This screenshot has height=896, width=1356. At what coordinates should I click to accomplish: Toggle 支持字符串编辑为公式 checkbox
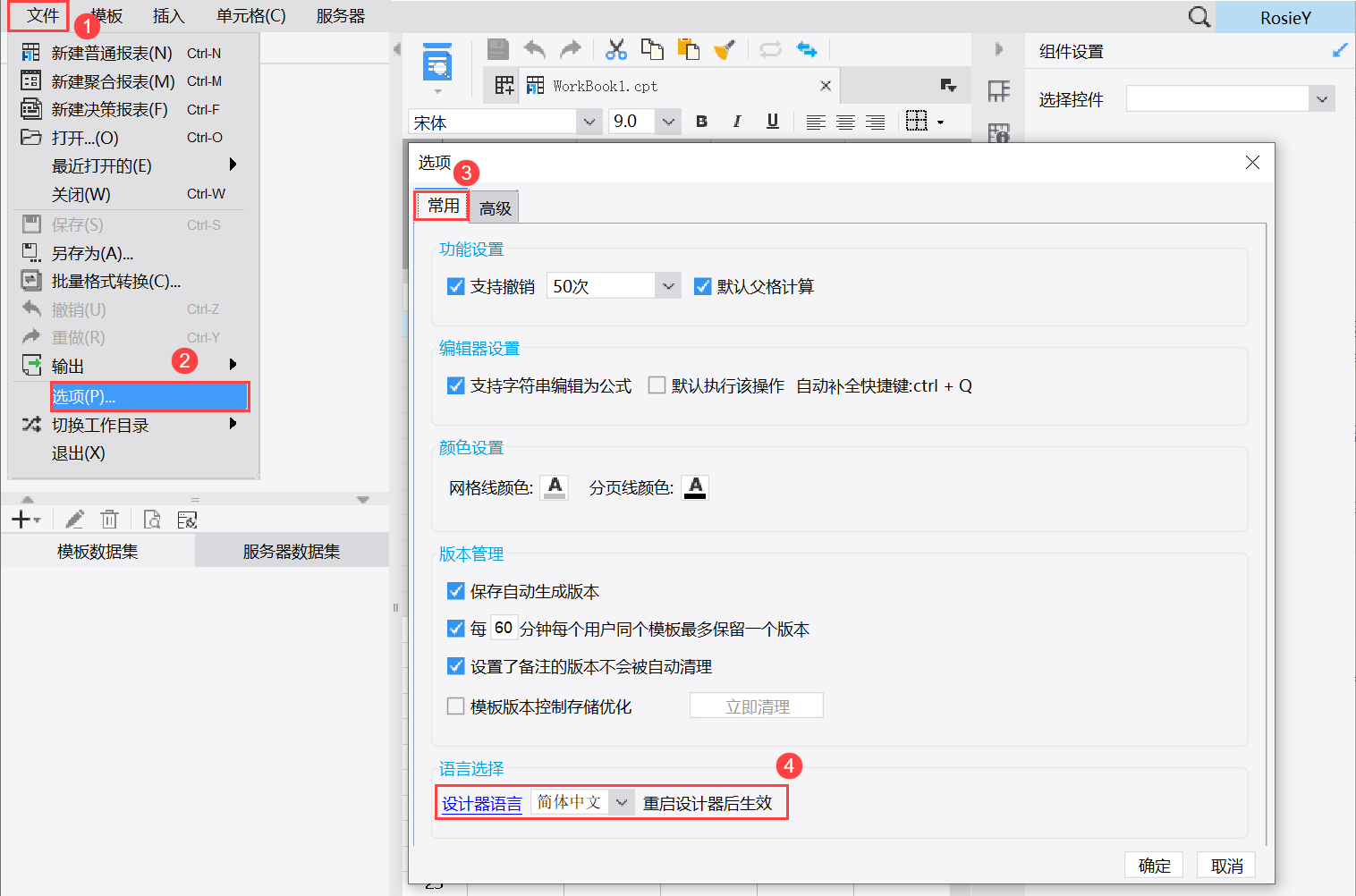click(455, 385)
